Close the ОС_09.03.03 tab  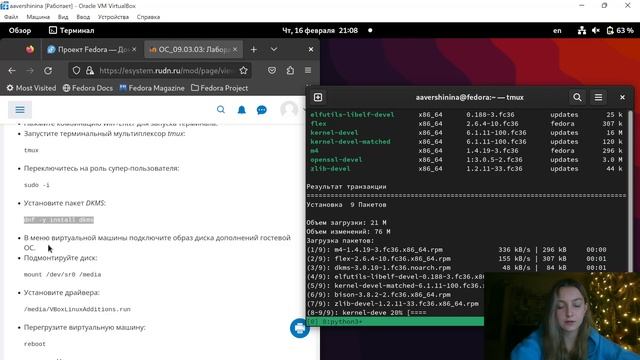click(x=235, y=49)
